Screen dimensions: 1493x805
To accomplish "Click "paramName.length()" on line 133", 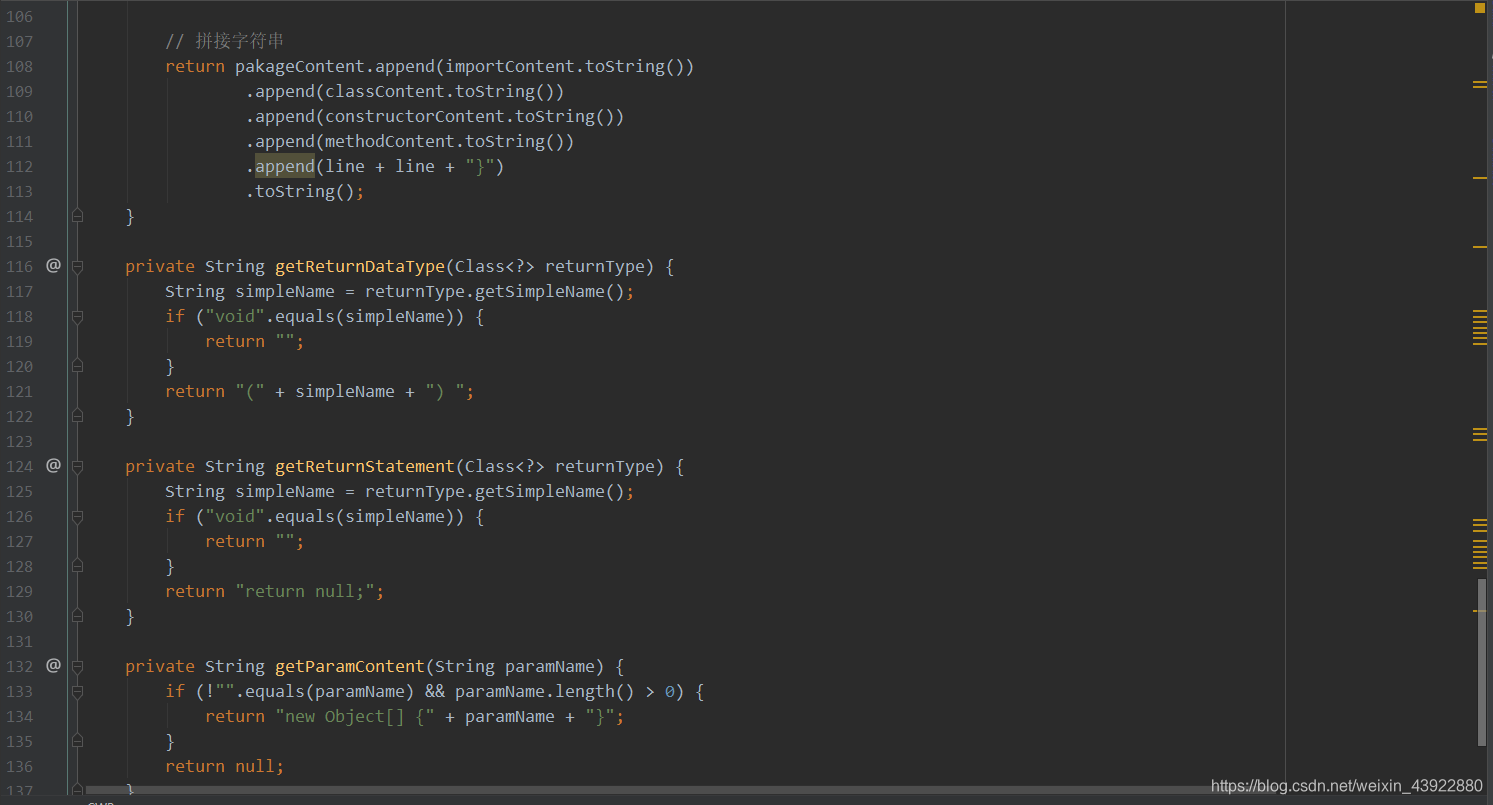I will click(545, 691).
